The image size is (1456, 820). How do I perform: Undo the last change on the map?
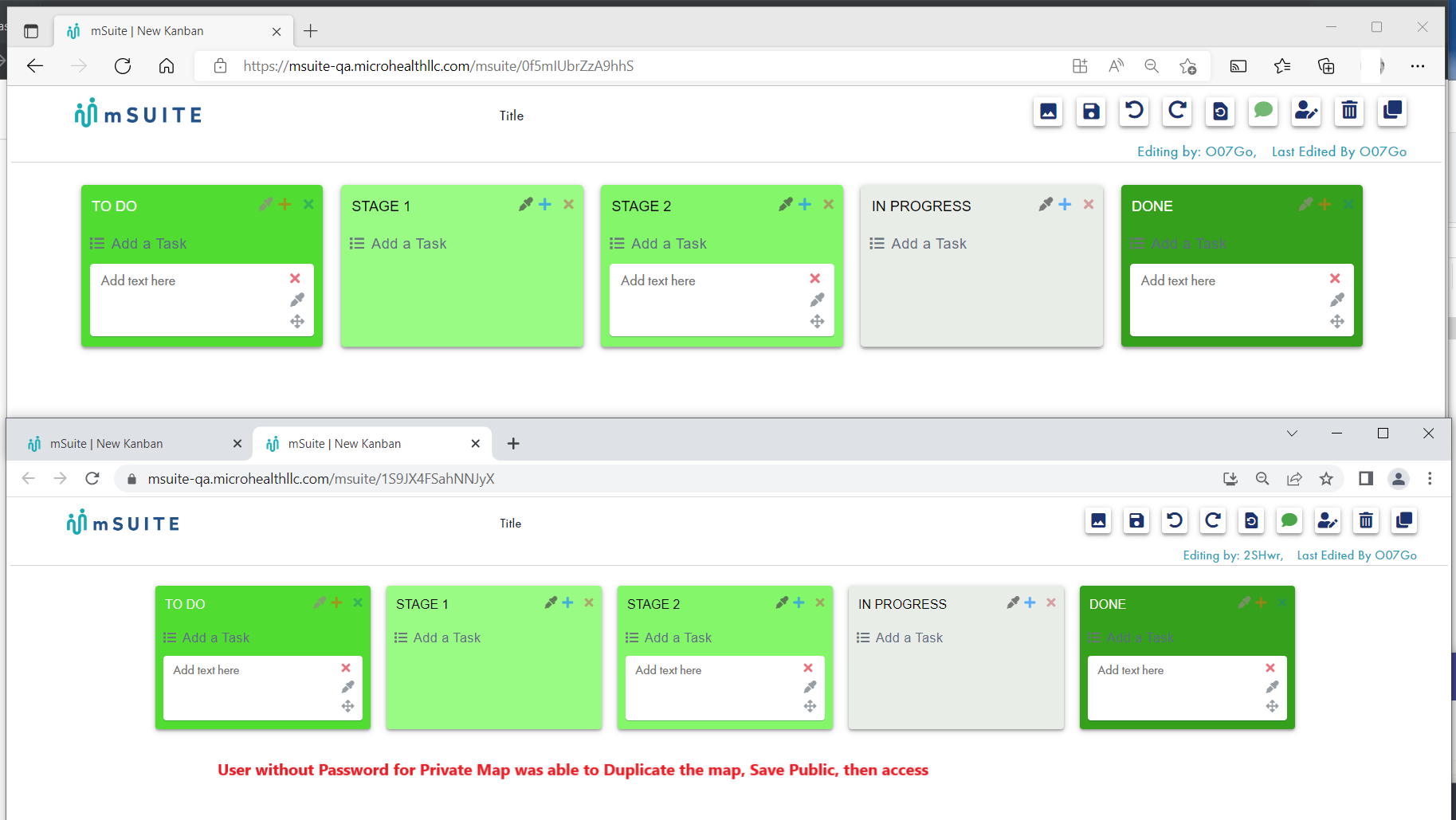(1134, 112)
